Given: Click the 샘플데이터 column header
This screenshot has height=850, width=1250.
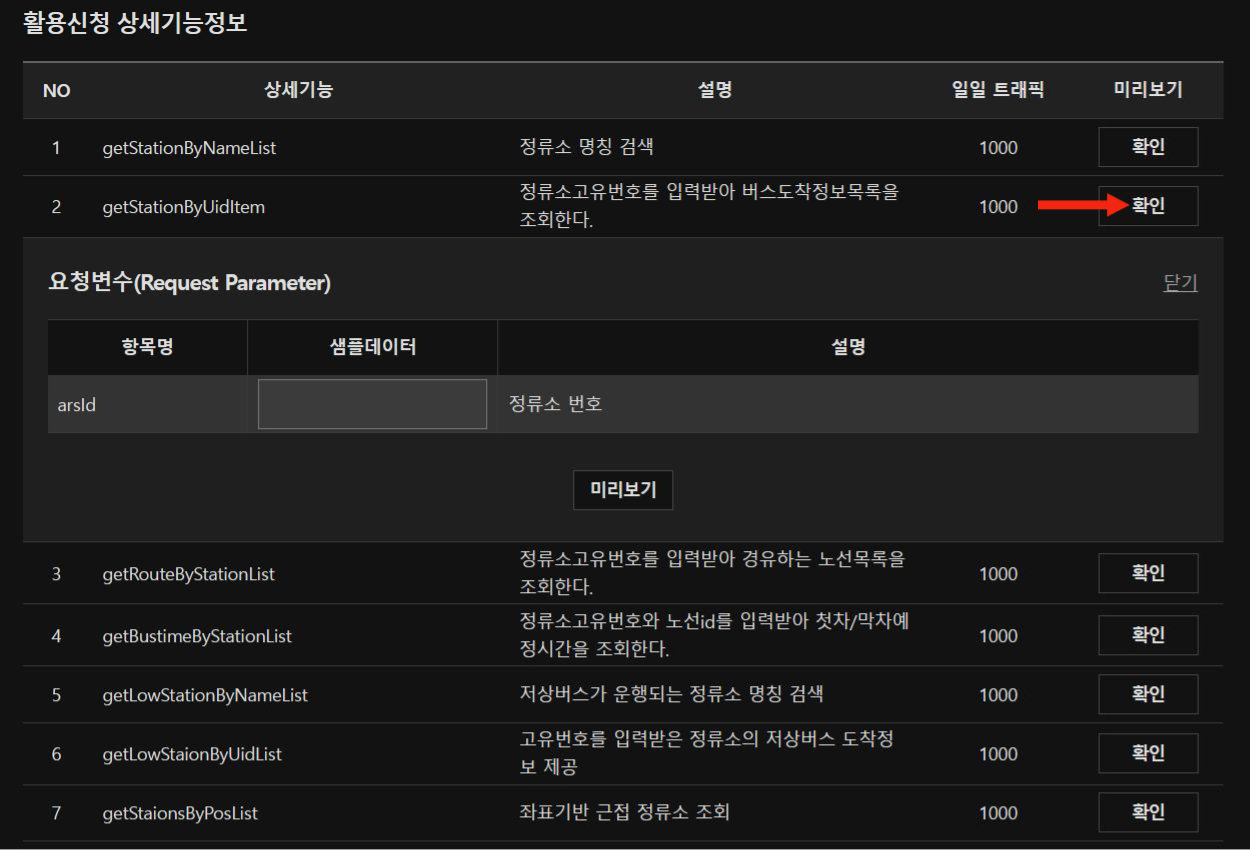Looking at the screenshot, I should [x=372, y=347].
